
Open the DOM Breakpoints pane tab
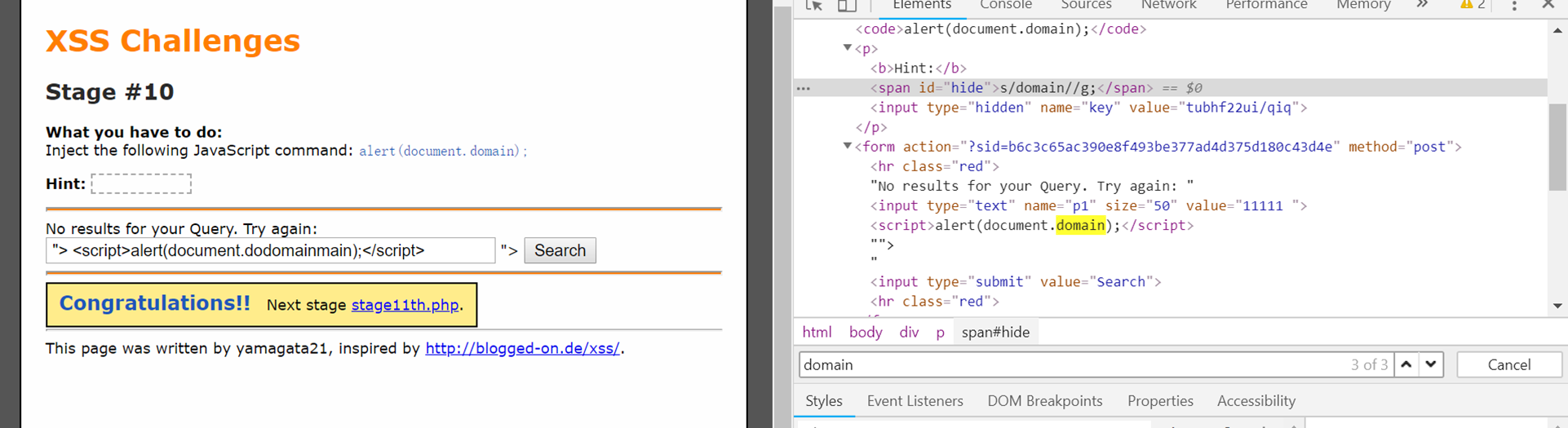[x=1044, y=401]
